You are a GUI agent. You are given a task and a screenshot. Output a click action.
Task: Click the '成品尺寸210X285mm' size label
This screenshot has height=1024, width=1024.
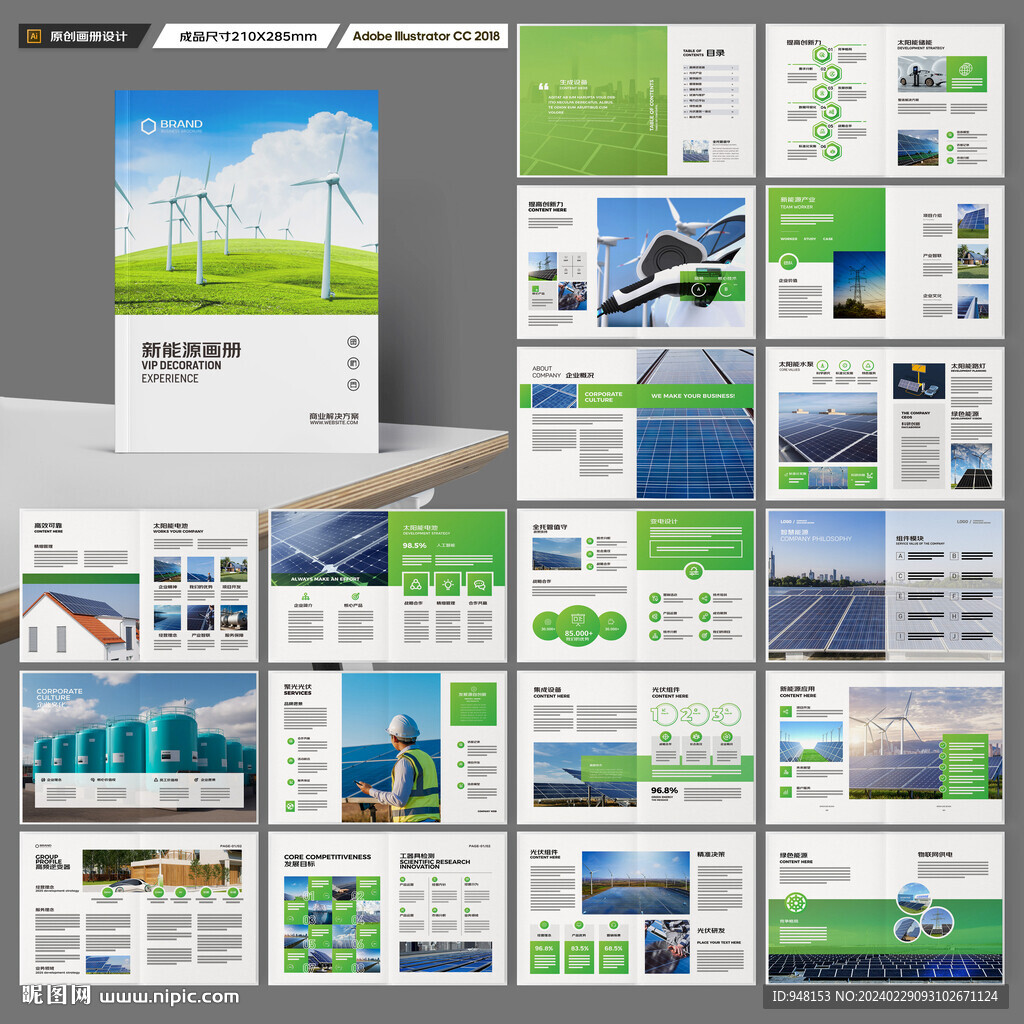[248, 37]
